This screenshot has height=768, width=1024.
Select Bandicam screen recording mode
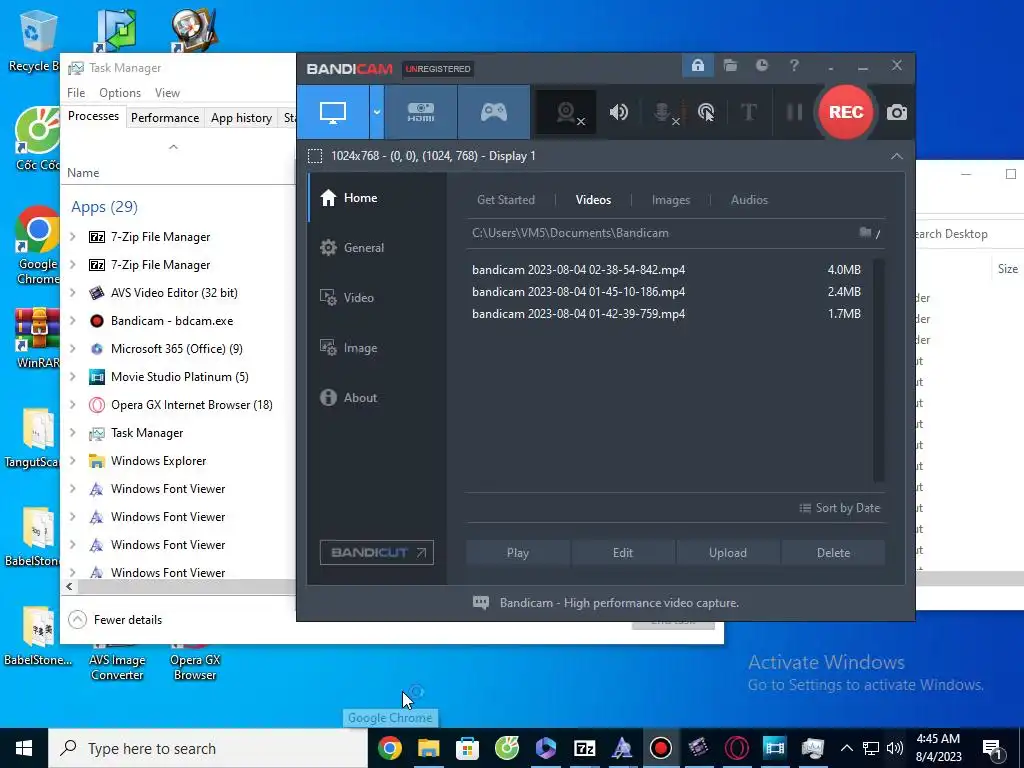pos(333,112)
